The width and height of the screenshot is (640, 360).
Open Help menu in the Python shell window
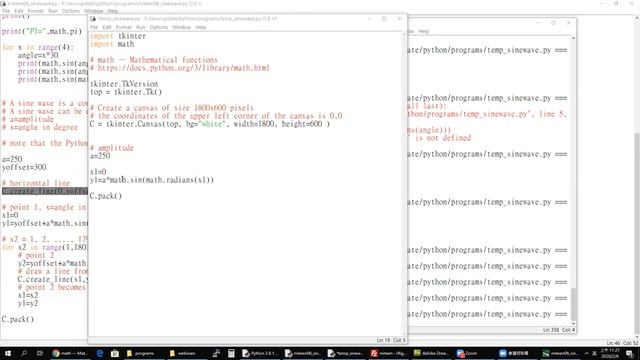423,31
